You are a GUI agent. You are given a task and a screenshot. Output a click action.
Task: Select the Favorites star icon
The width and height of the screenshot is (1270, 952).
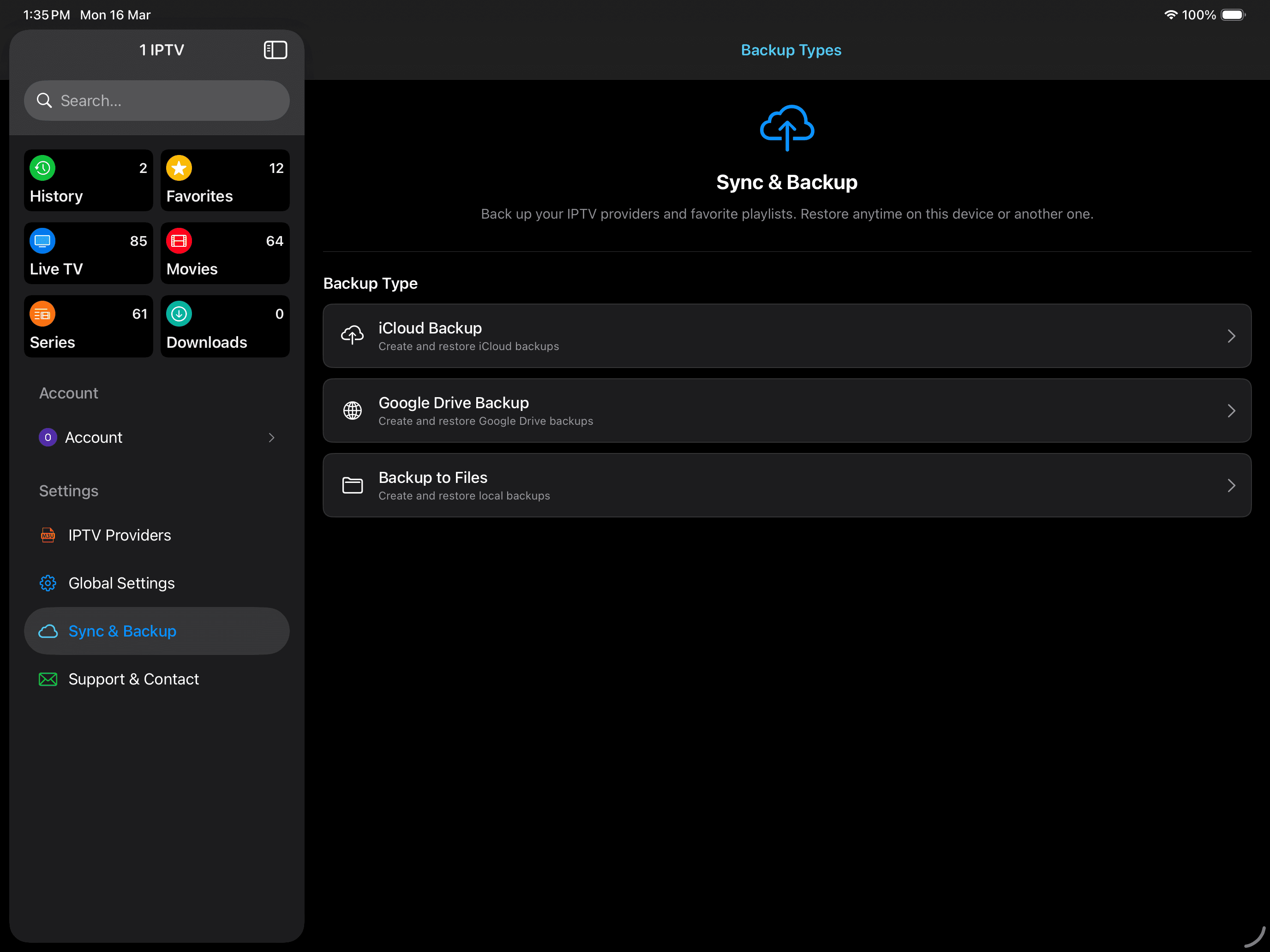[x=179, y=168]
